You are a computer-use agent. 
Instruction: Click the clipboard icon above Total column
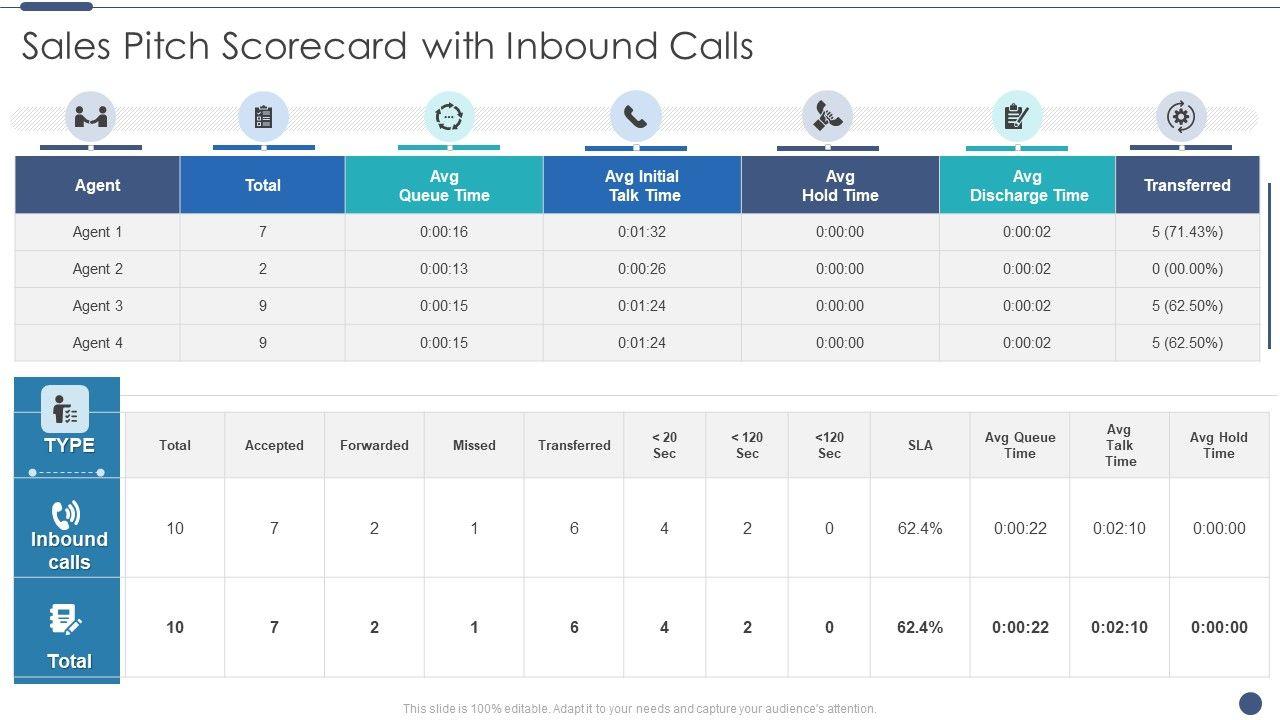264,117
